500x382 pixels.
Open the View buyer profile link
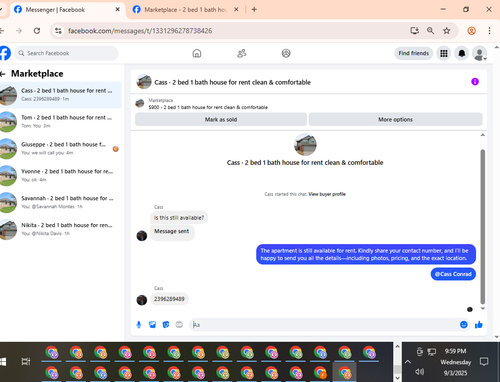click(x=327, y=194)
